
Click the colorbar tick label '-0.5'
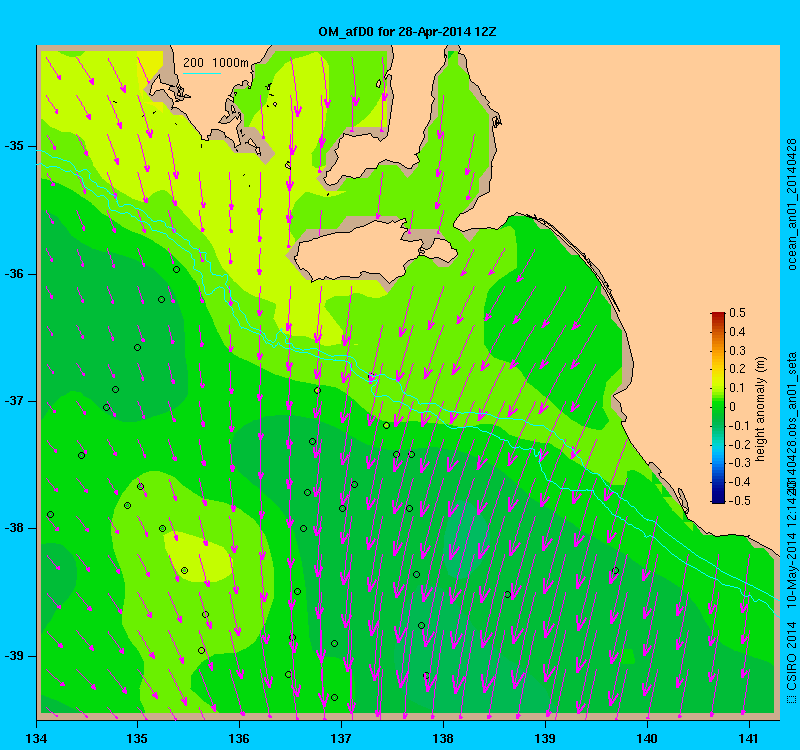click(x=739, y=501)
